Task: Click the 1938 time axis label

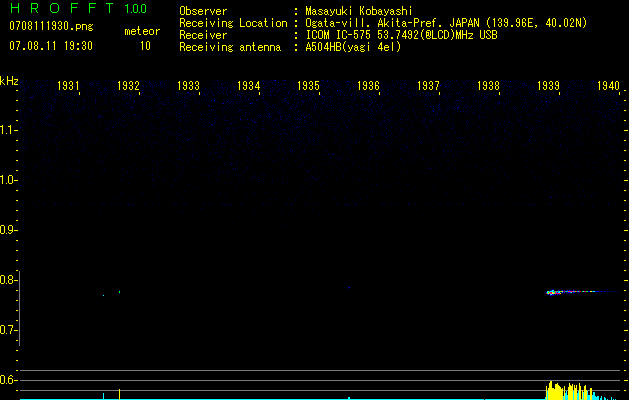Action: [x=488, y=86]
